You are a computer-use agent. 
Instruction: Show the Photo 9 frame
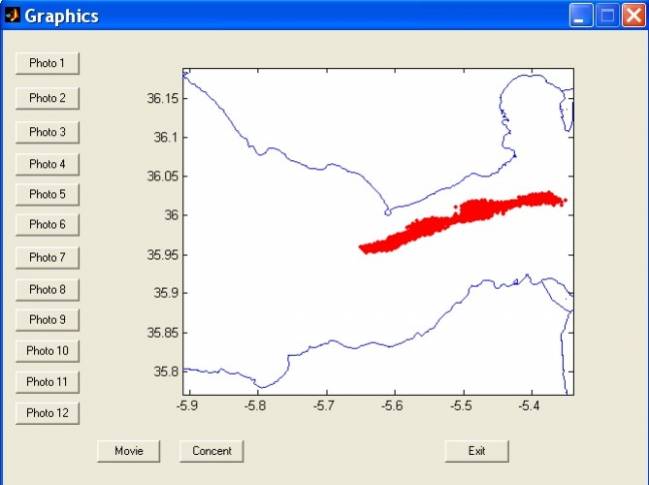[x=47, y=320]
